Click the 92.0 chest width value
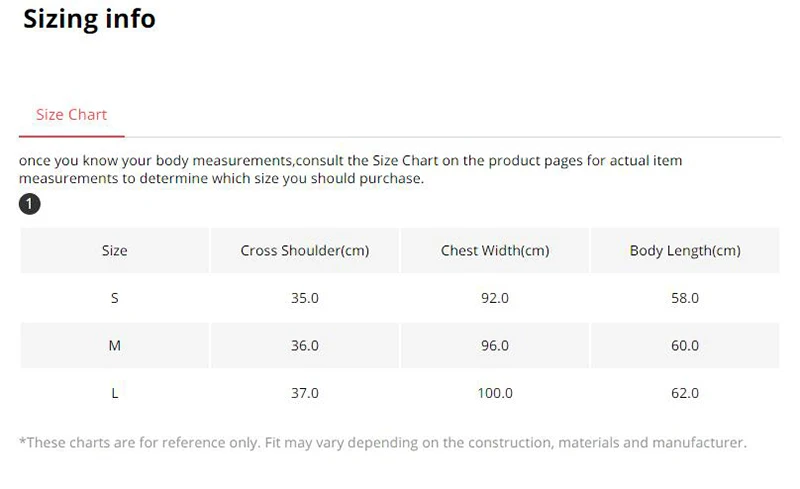 click(x=495, y=298)
